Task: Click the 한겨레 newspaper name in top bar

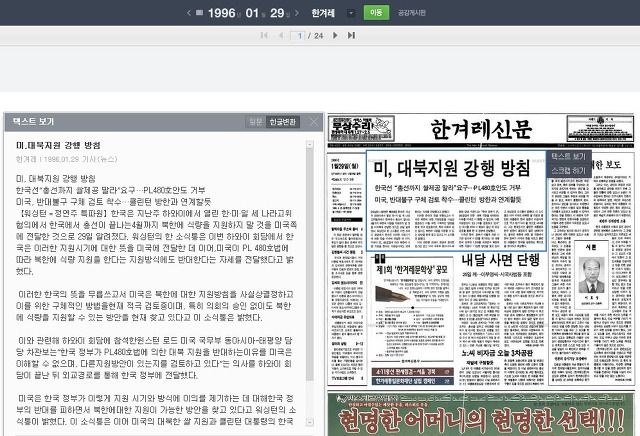Action: coord(323,13)
